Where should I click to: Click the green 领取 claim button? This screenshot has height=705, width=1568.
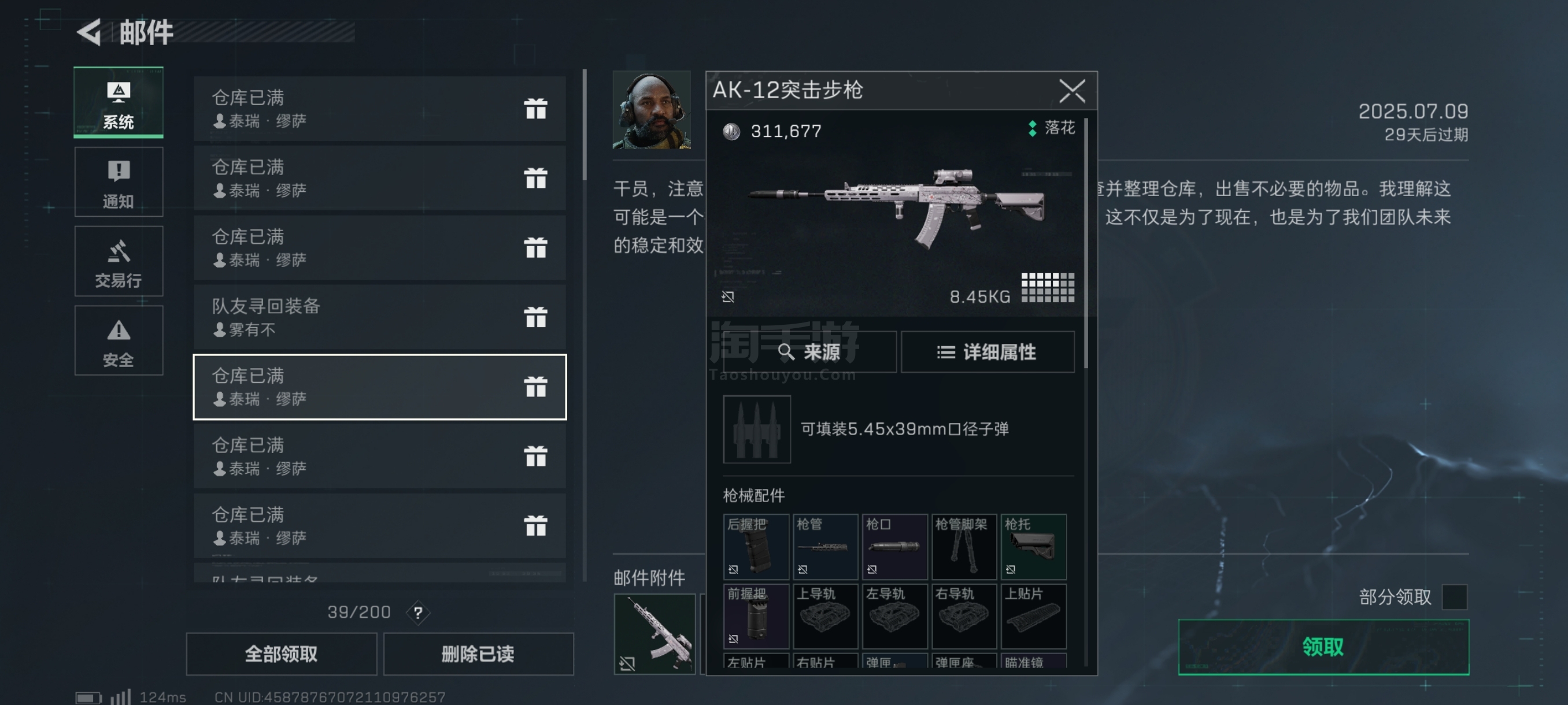(1323, 647)
